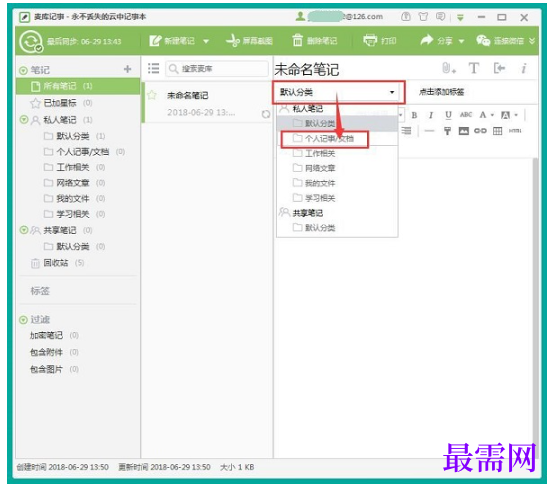
Task: Collapse the 私人笔记 tree node
Action: click(24, 120)
